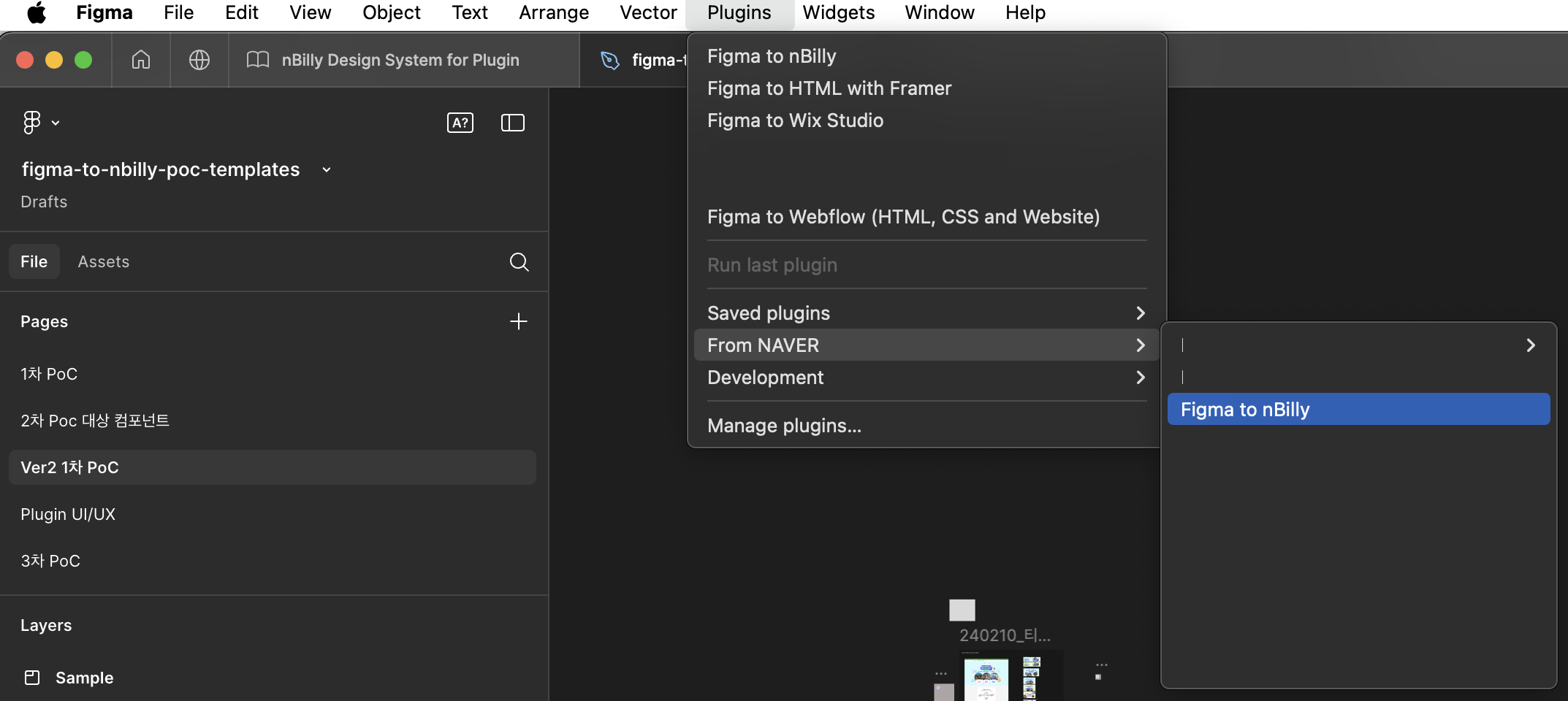Viewport: 1568px width, 701px height.
Task: Click the Figma home icon
Action: click(x=141, y=60)
